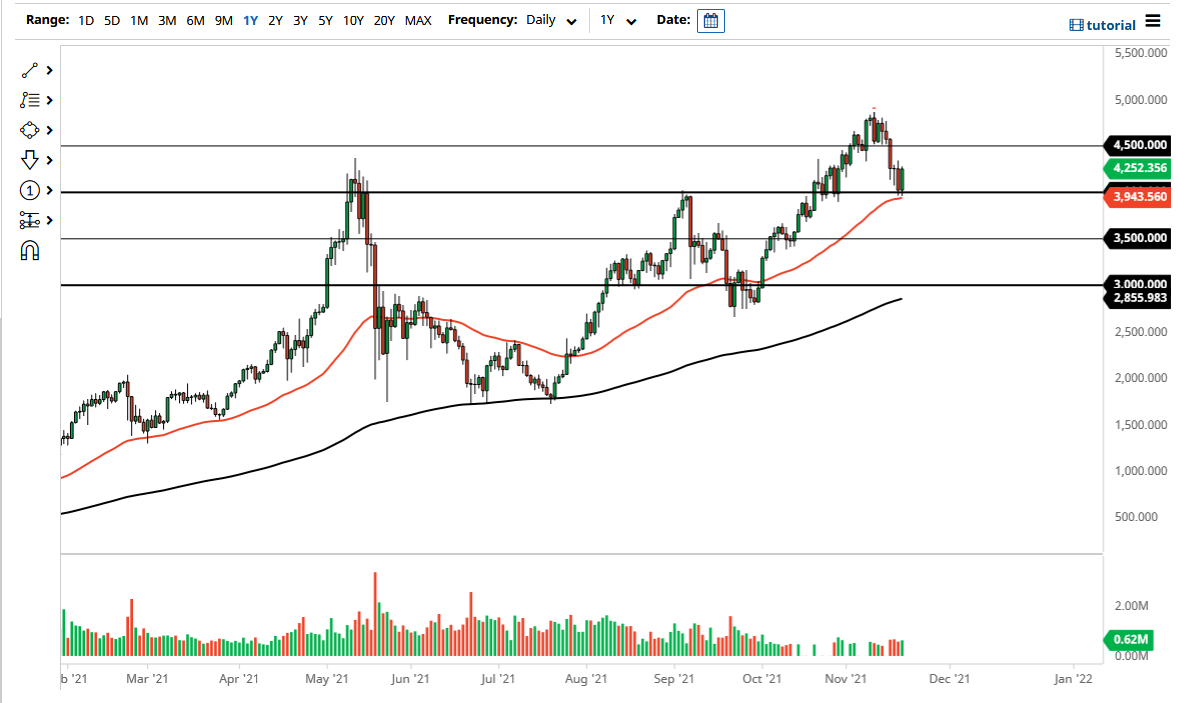Click the red 3,943.560 moving average tag
The width and height of the screenshot is (1178, 703).
(x=1137, y=197)
